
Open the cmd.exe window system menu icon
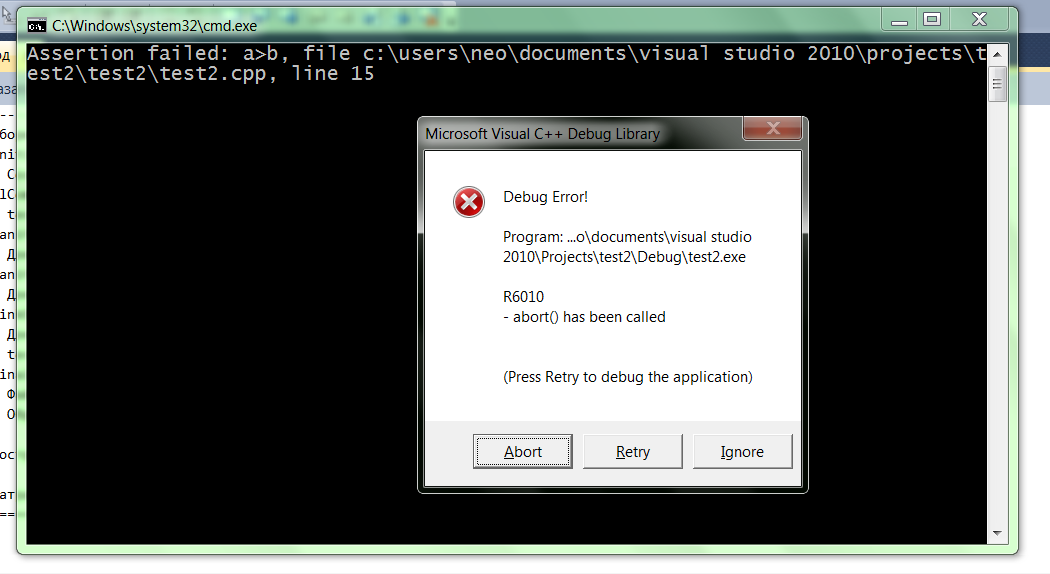click(x=36, y=26)
